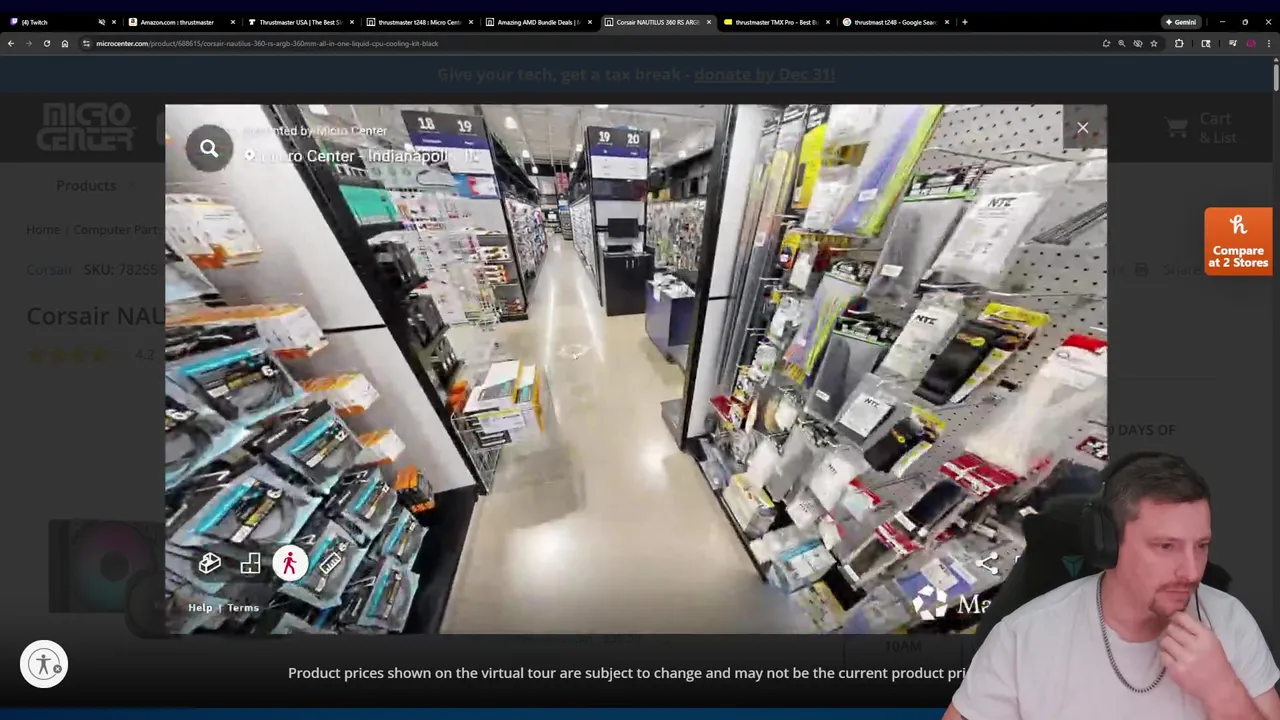Open the tour Terms link
The image size is (1280, 720).
pos(243,607)
